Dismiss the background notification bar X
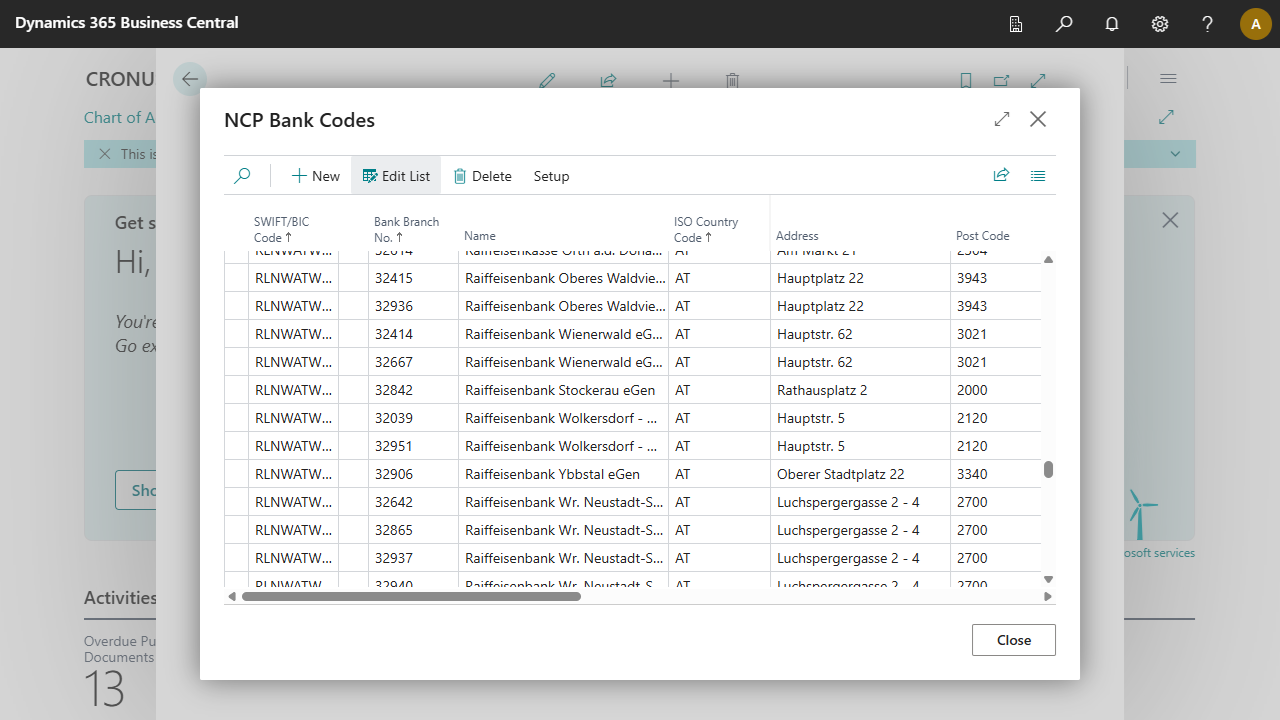Image resolution: width=1280 pixels, height=720 pixels. coord(105,154)
